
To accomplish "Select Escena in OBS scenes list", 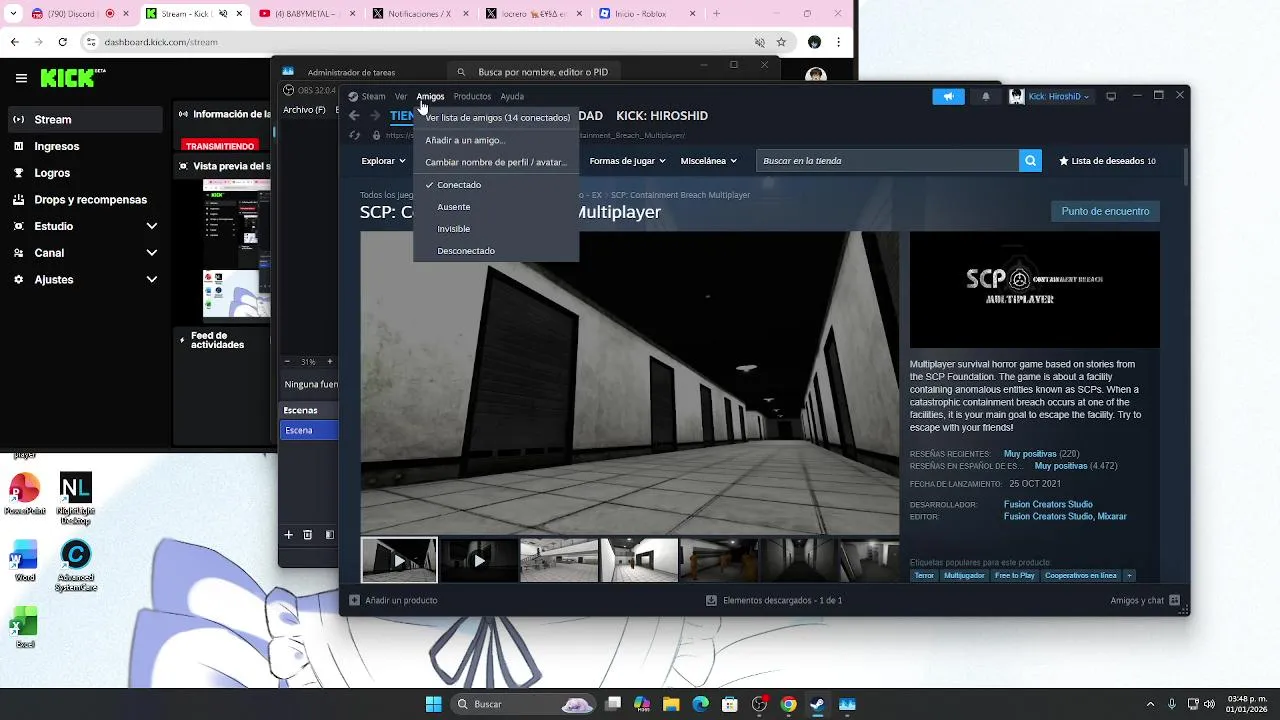I will (x=309, y=430).
